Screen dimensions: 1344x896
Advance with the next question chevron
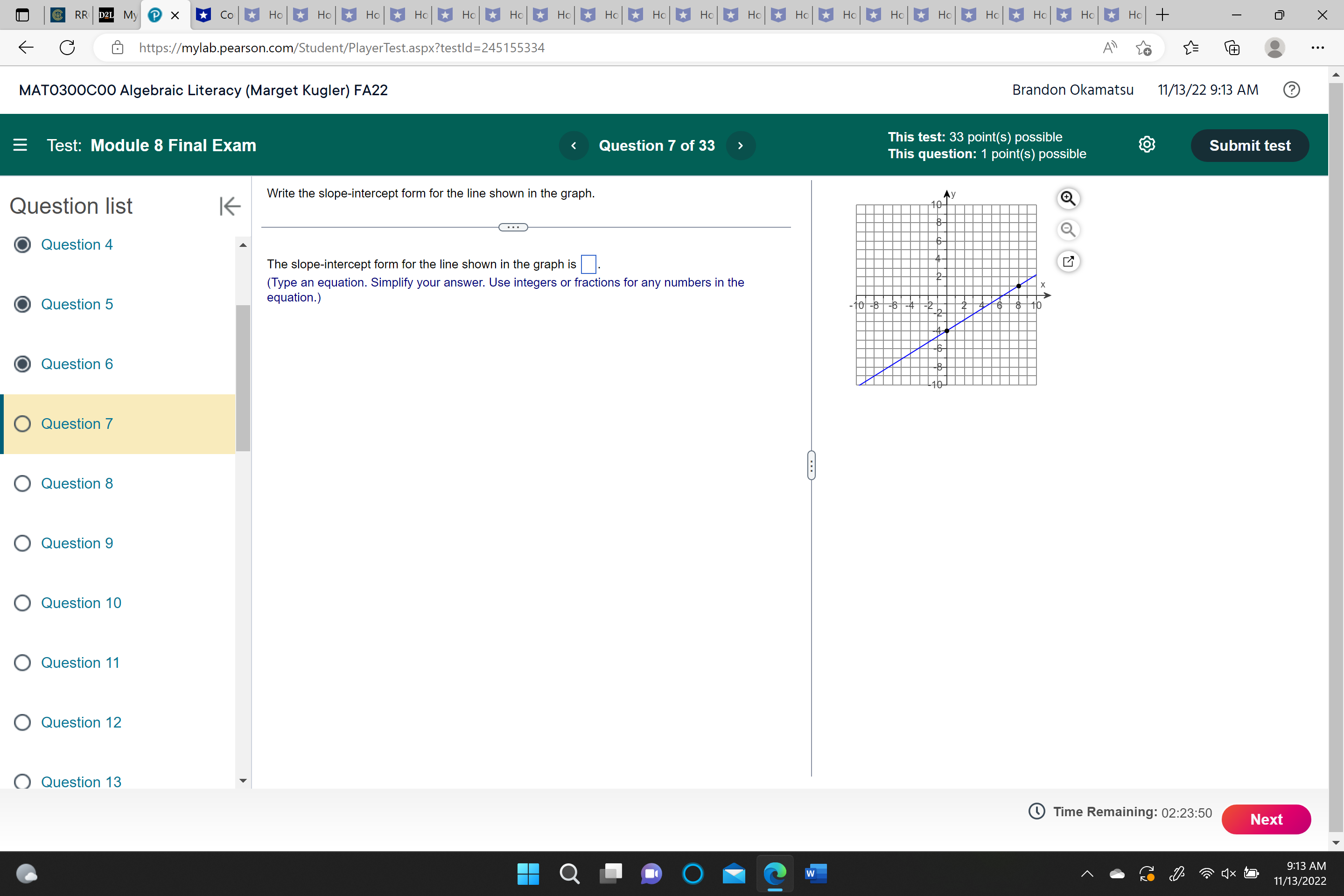pyautogui.click(x=740, y=146)
